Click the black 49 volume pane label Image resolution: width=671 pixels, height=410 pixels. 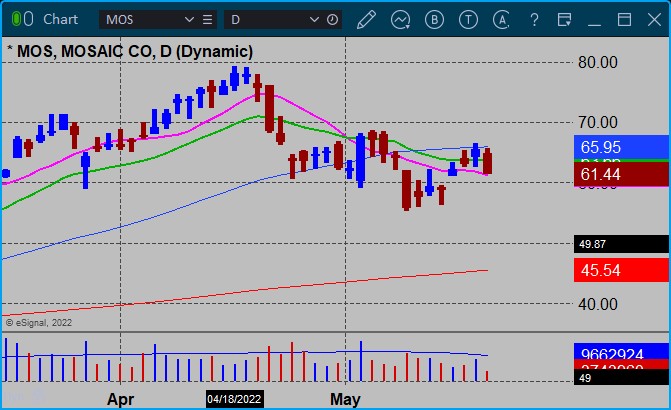(621, 378)
